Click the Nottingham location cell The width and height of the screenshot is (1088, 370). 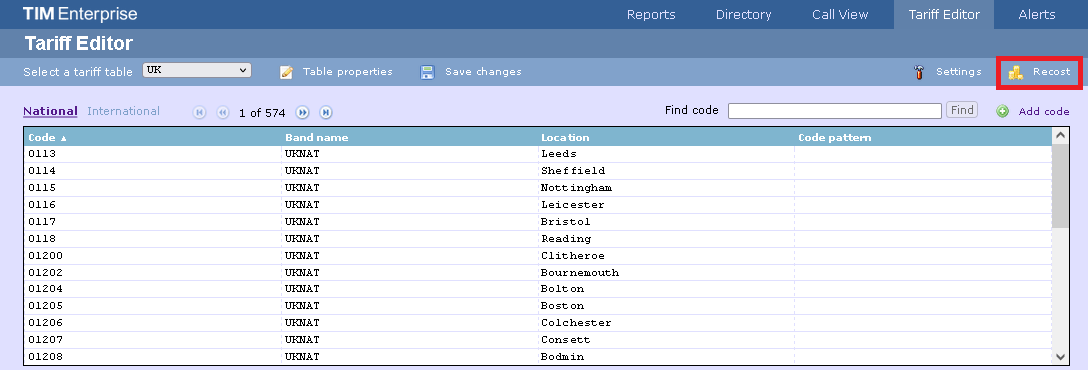coord(666,188)
